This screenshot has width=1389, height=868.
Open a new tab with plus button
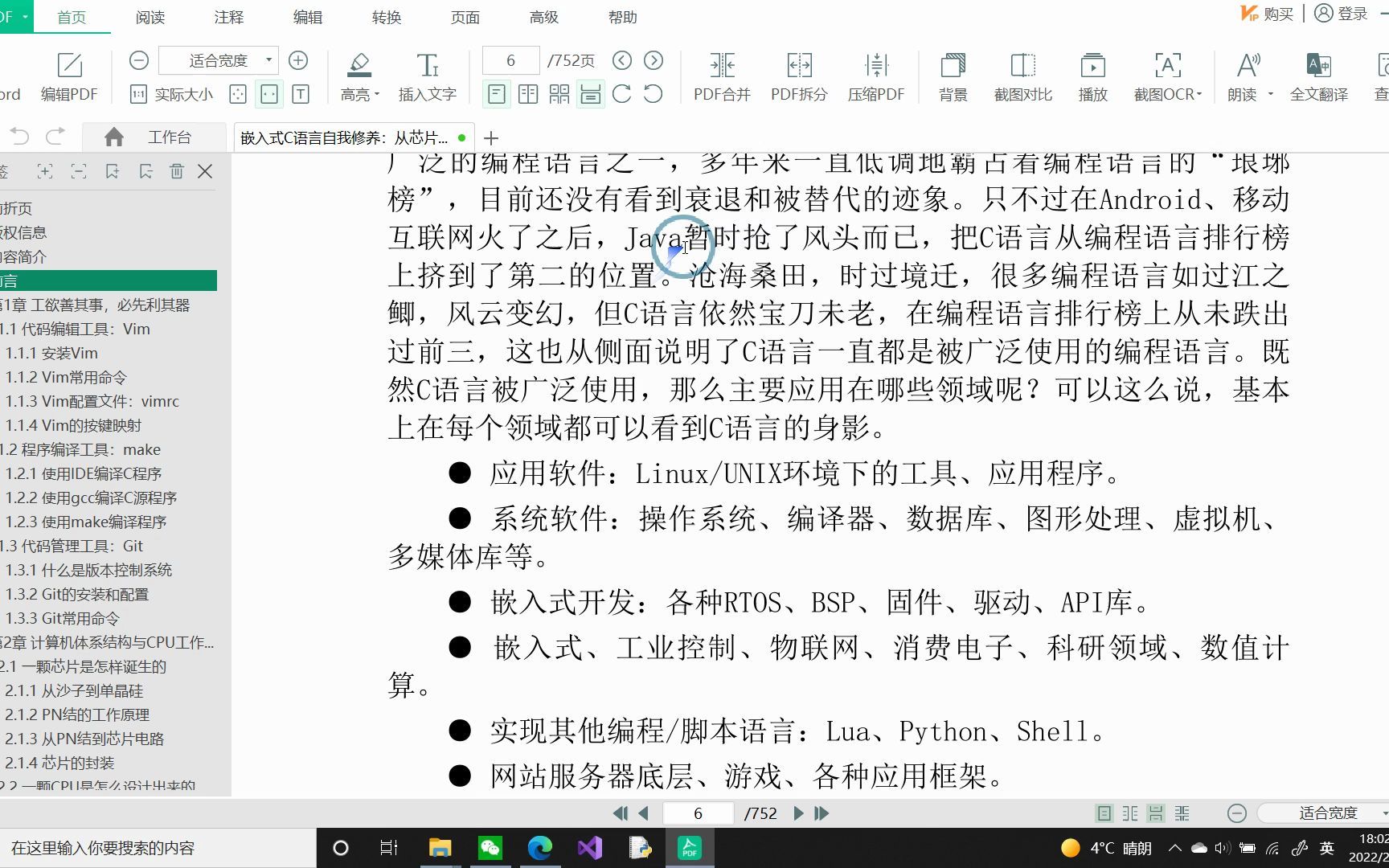pyautogui.click(x=492, y=138)
